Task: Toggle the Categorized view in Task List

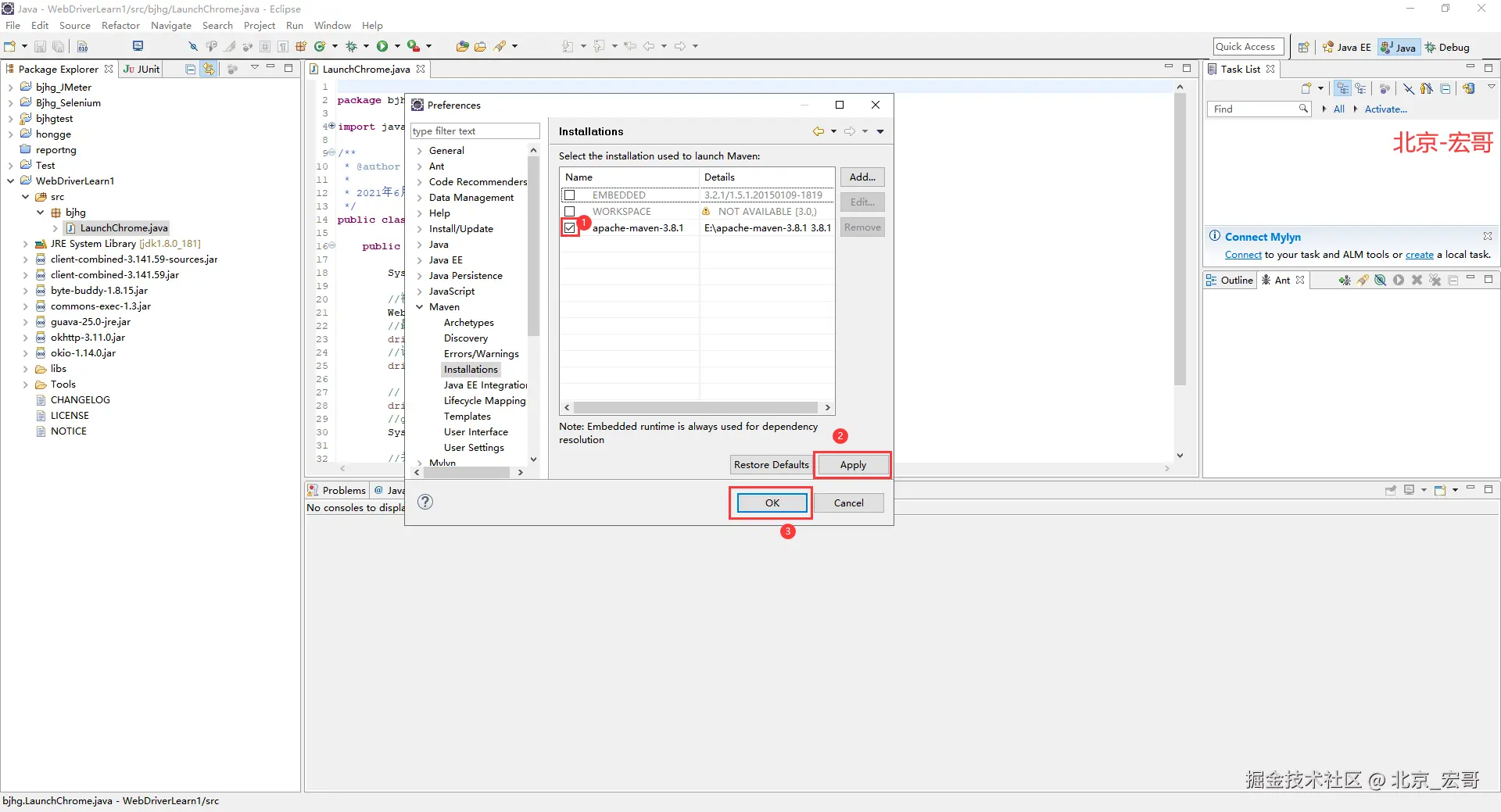Action: point(1342,88)
